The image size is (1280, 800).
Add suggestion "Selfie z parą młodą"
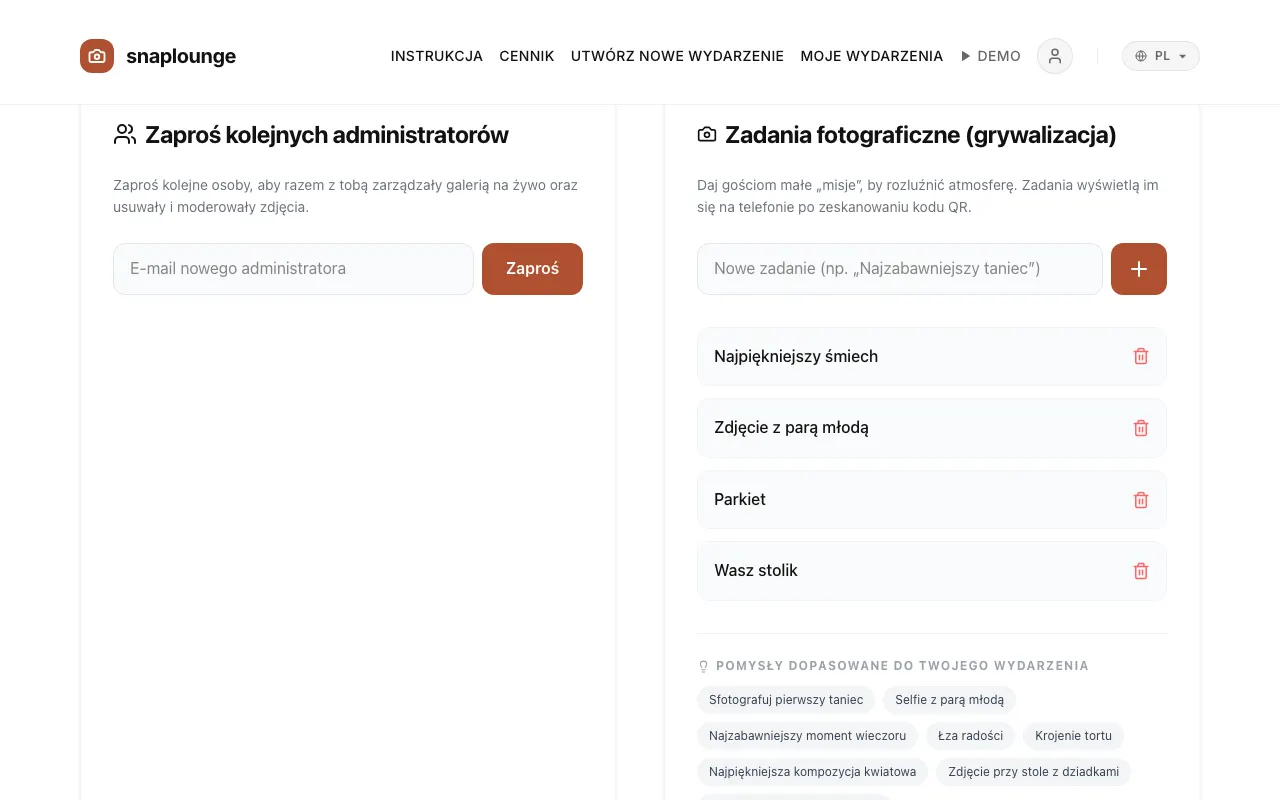(x=950, y=700)
